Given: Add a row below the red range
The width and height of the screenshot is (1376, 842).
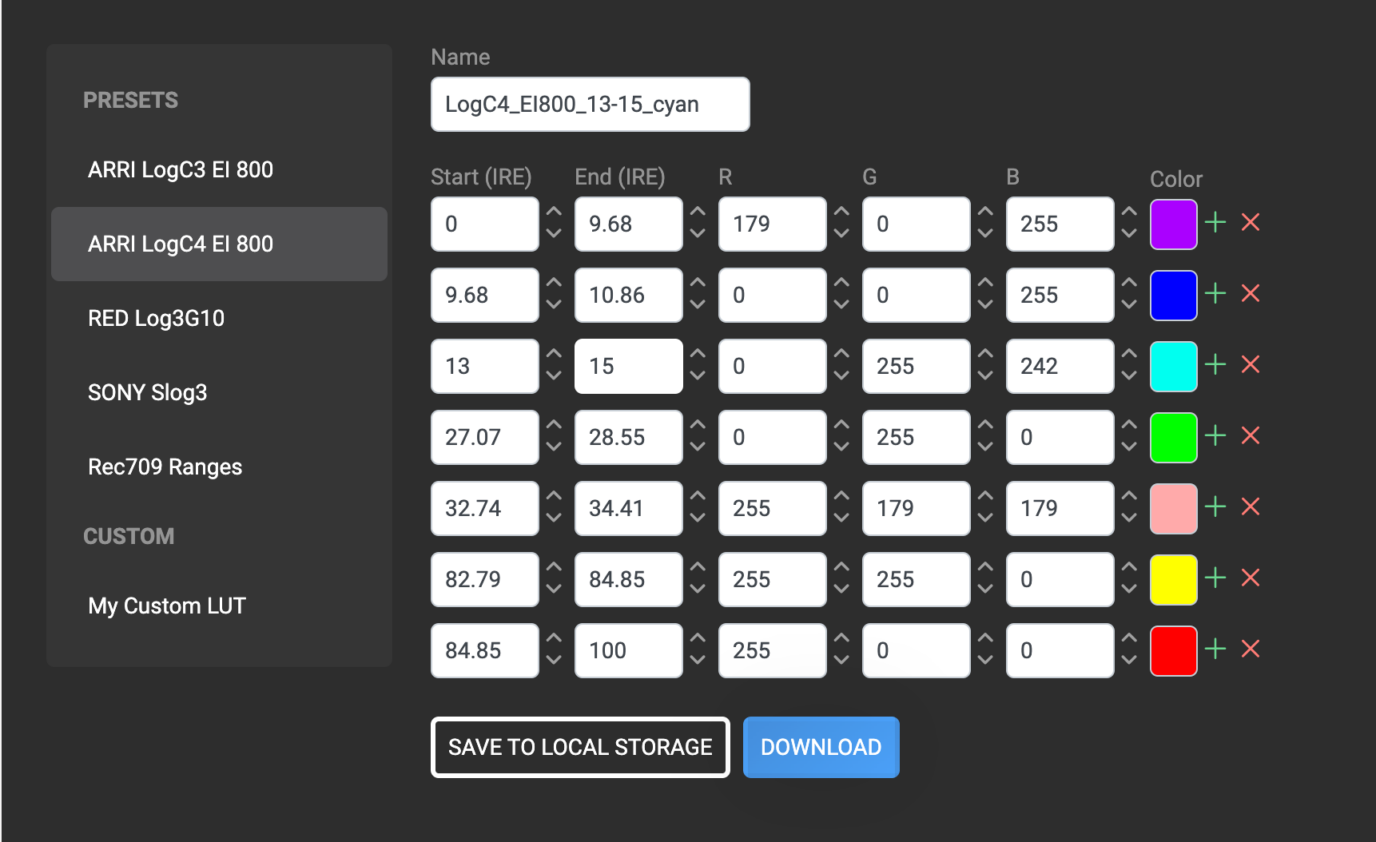Looking at the screenshot, I should tap(1215, 649).
